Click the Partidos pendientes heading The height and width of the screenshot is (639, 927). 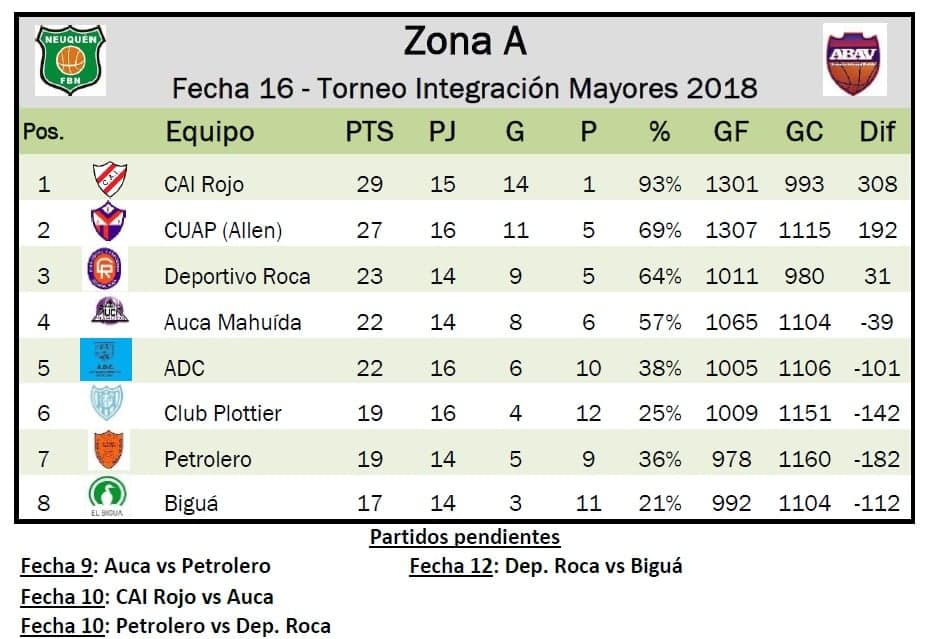pyautogui.click(x=464, y=538)
